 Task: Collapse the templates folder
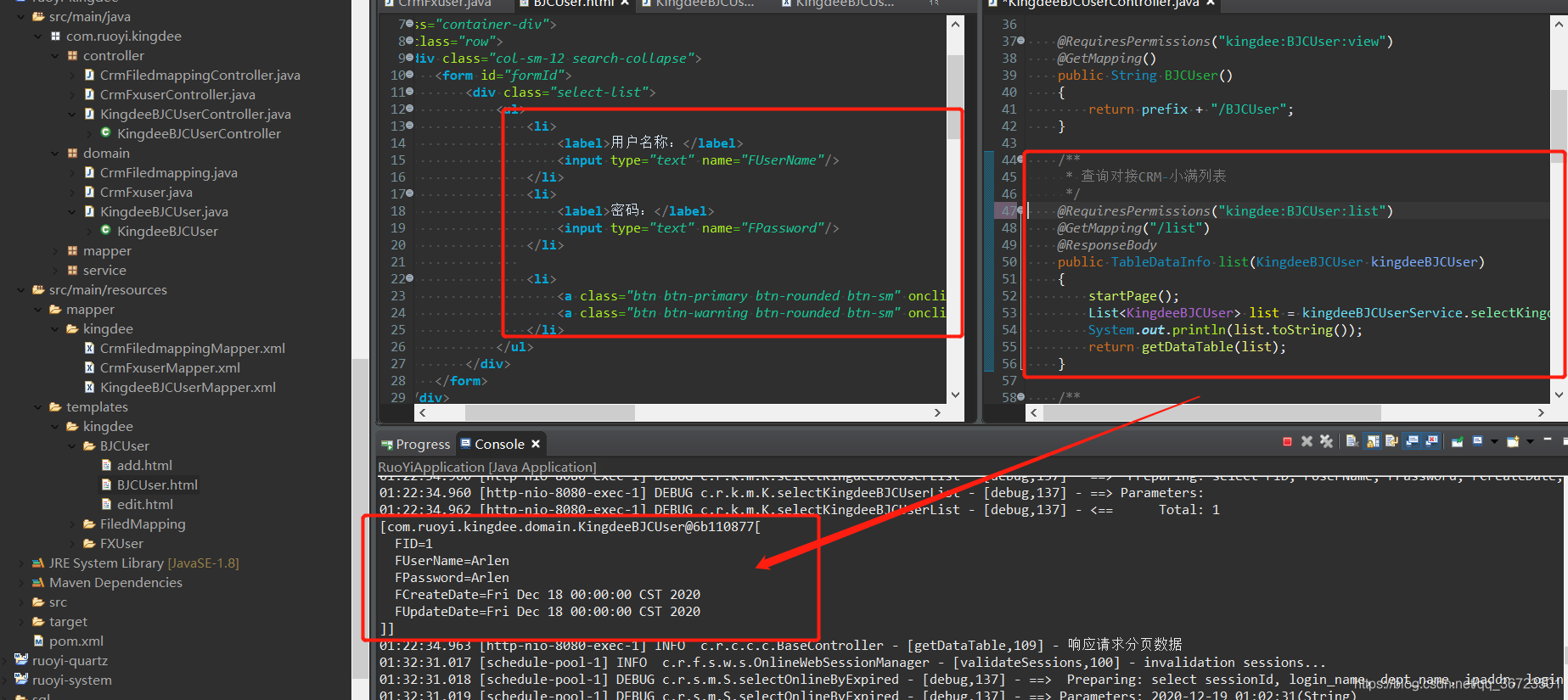tap(38, 407)
